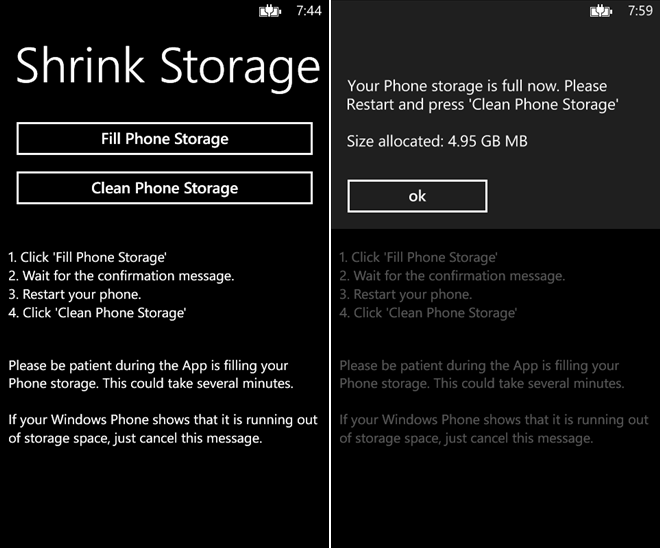Tap the dimmed 'Please be patient' paragraph
This screenshot has width=660, height=548.
[481, 374]
